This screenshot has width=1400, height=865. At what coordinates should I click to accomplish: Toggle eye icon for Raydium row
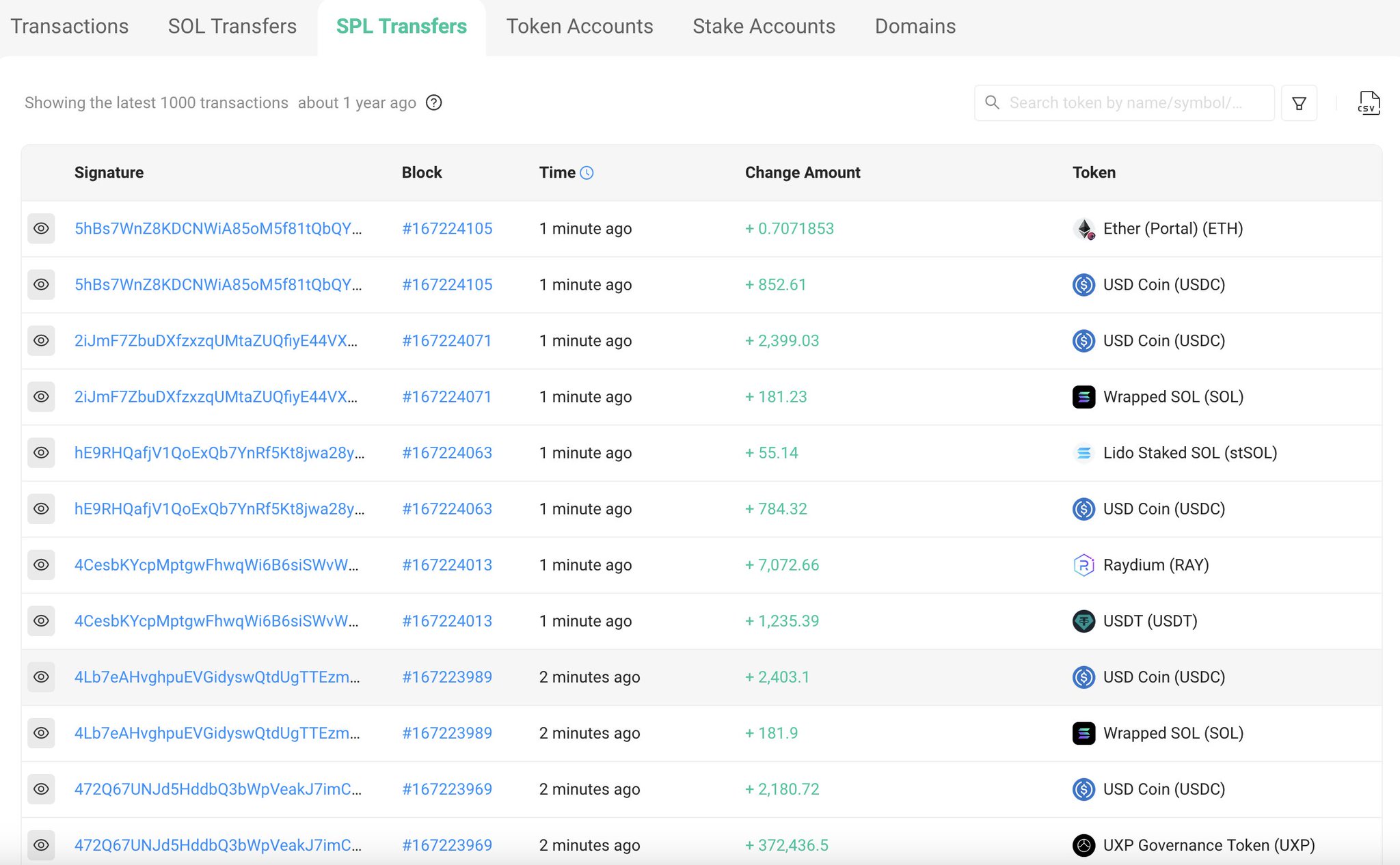pyautogui.click(x=41, y=565)
